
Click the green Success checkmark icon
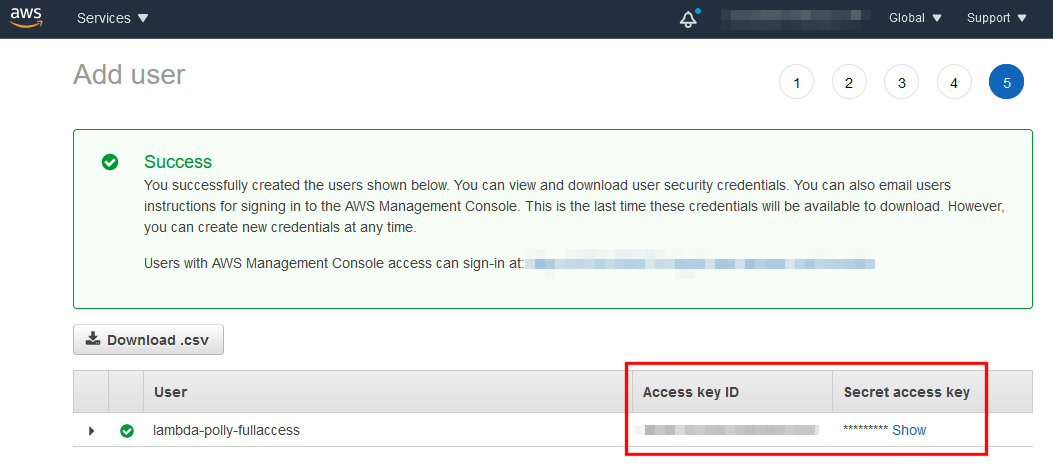(110, 162)
